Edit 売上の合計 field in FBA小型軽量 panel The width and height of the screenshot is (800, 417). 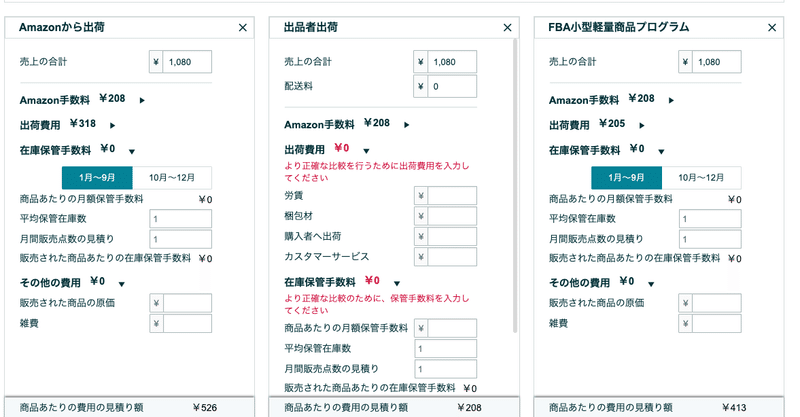717,62
